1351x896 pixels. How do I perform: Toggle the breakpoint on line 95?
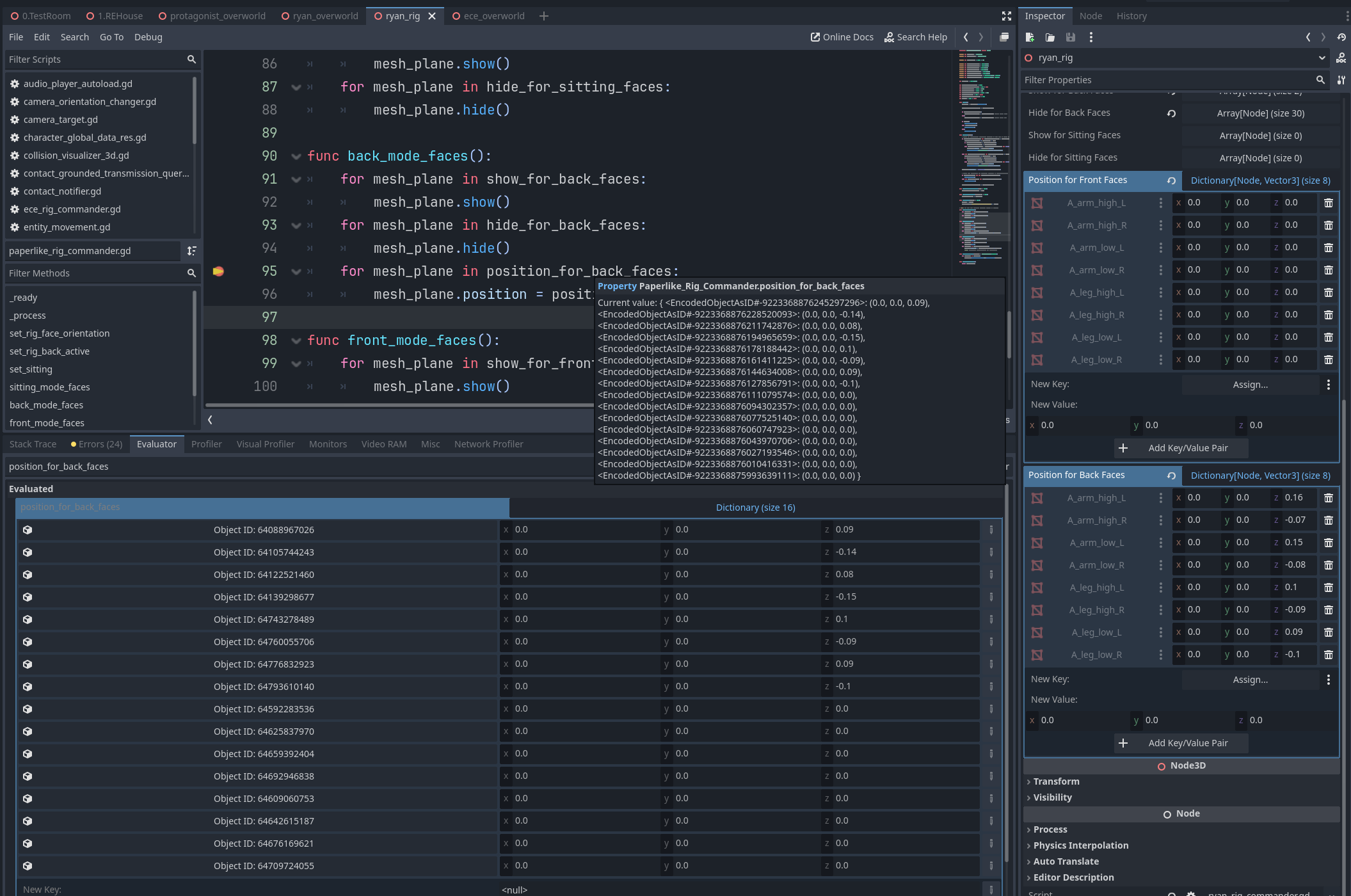(220, 271)
